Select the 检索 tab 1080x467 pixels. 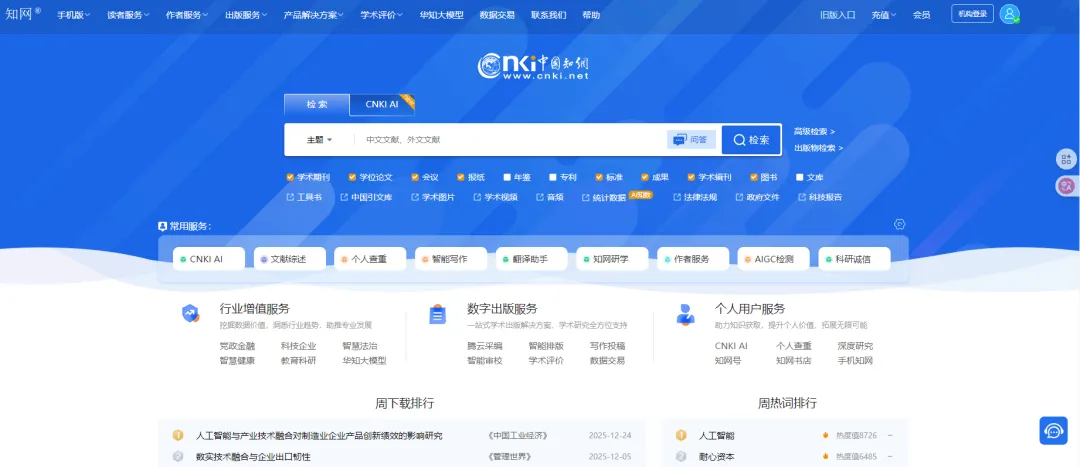(317, 105)
